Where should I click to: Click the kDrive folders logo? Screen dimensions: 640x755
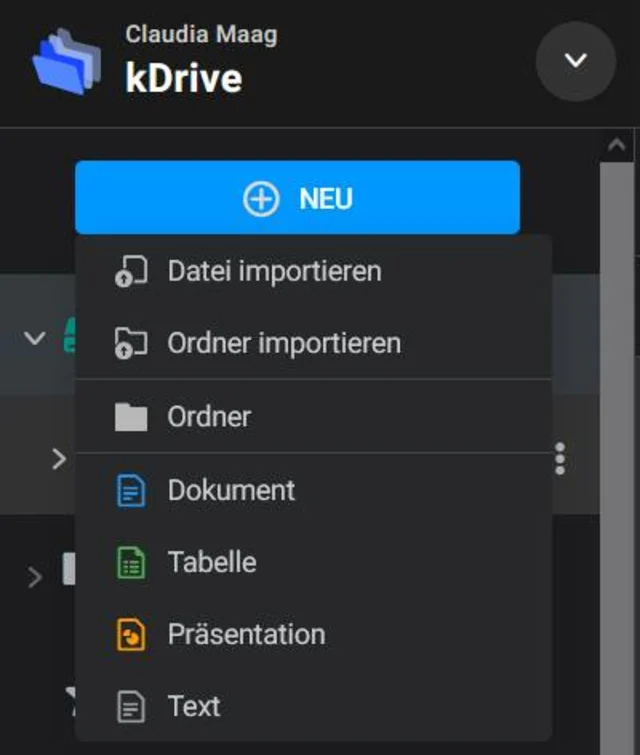pyautogui.click(x=66, y=62)
